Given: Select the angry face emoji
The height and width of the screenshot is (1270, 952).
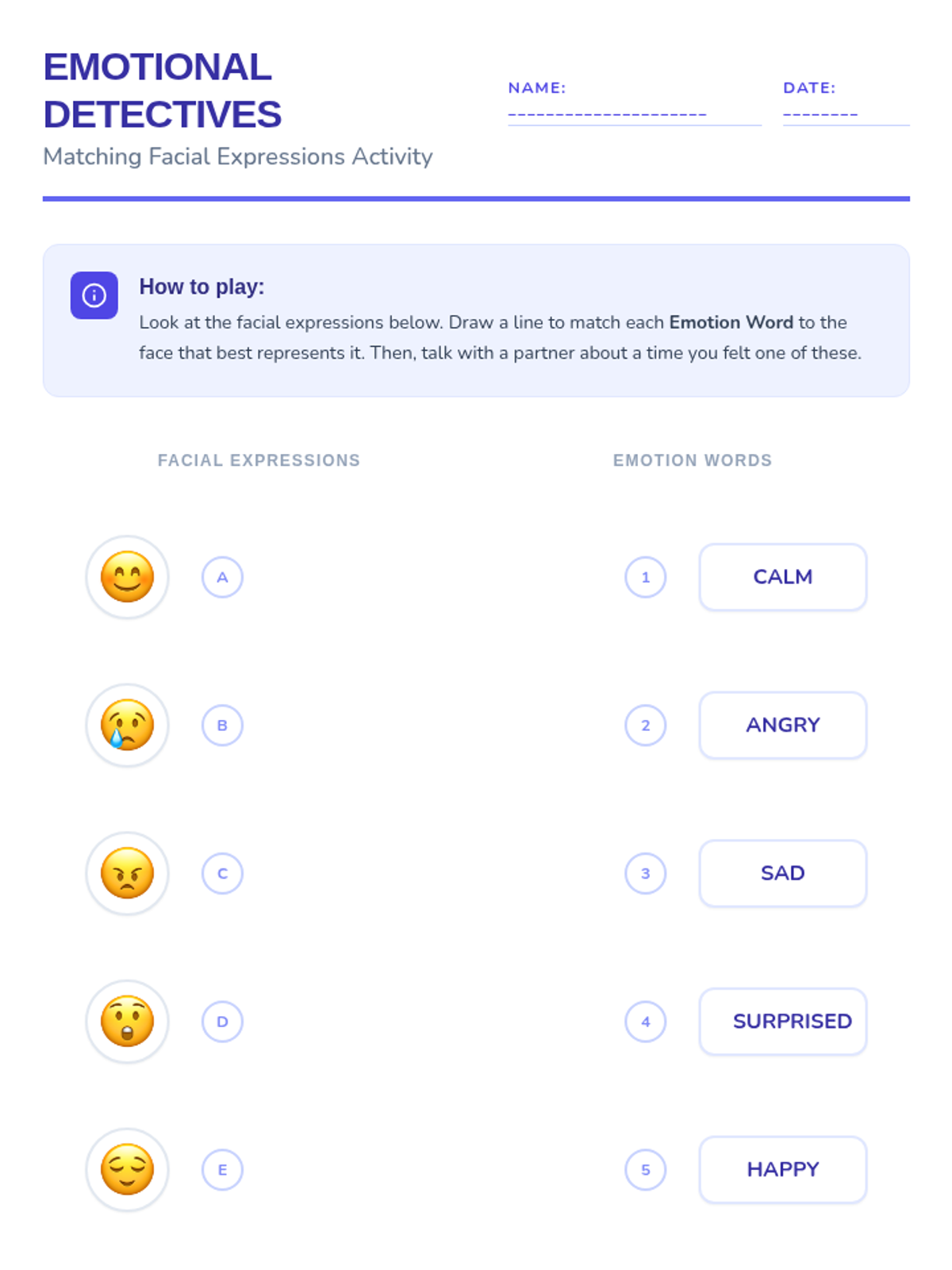Looking at the screenshot, I should pyautogui.click(x=127, y=873).
